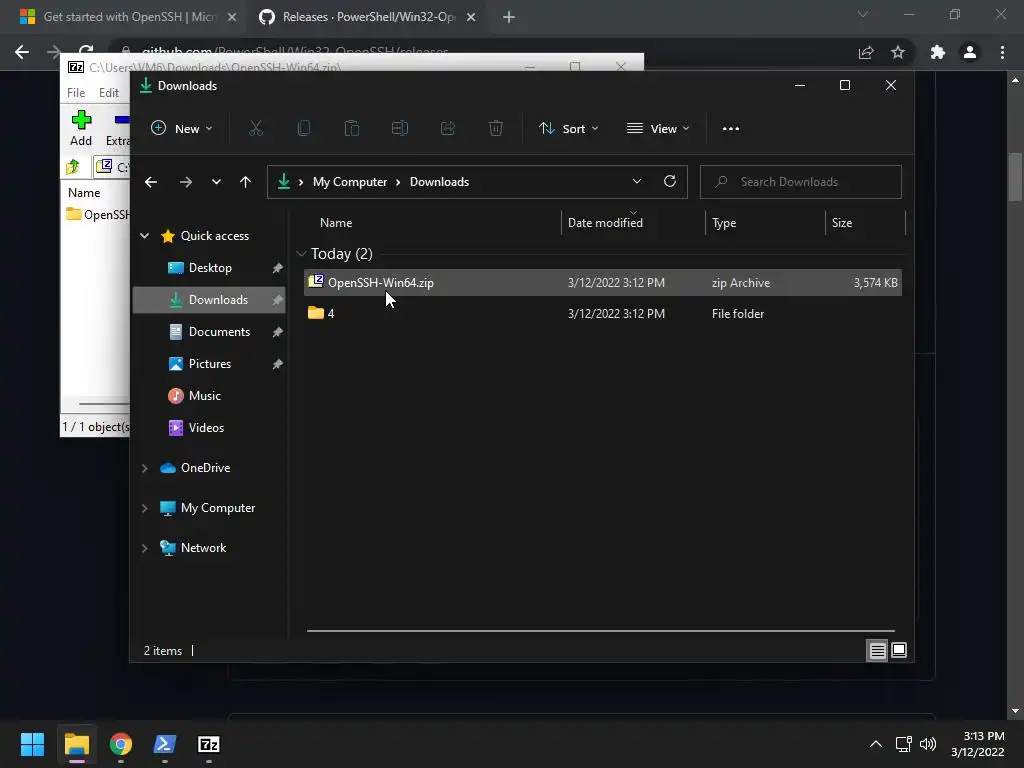Viewport: 1024px width, 768px height.
Task: Open the 7-Zip Edit menu
Action: 108,93
